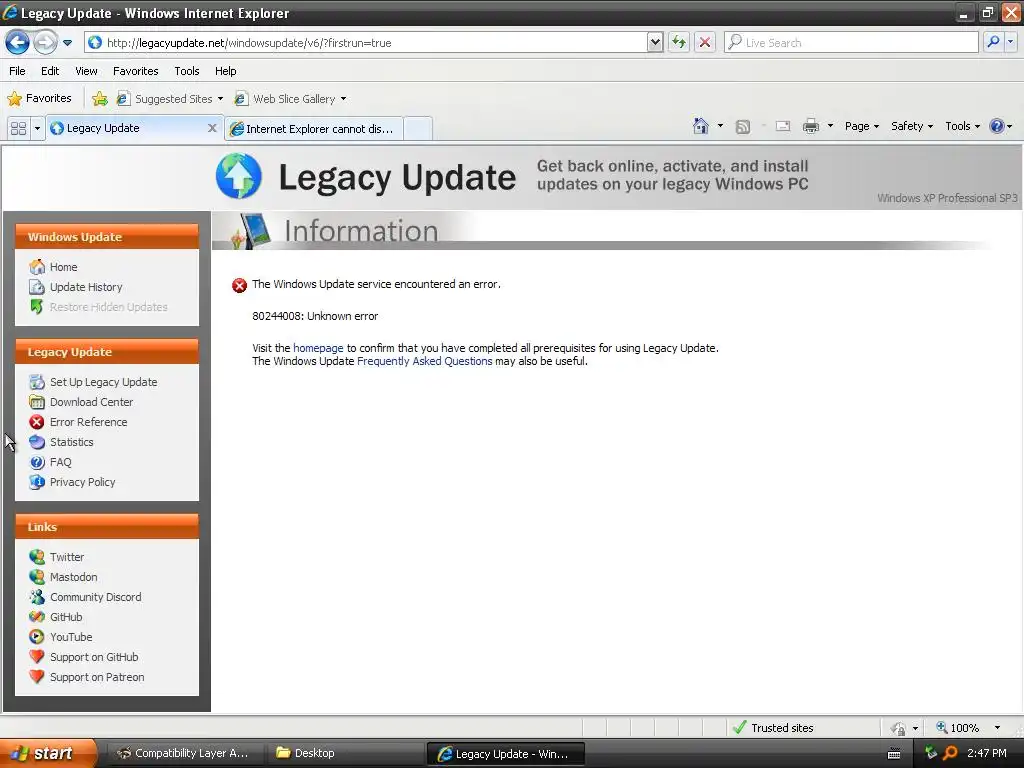Image resolution: width=1024 pixels, height=768 pixels.
Task: Open Download Center link
Action: (91, 402)
